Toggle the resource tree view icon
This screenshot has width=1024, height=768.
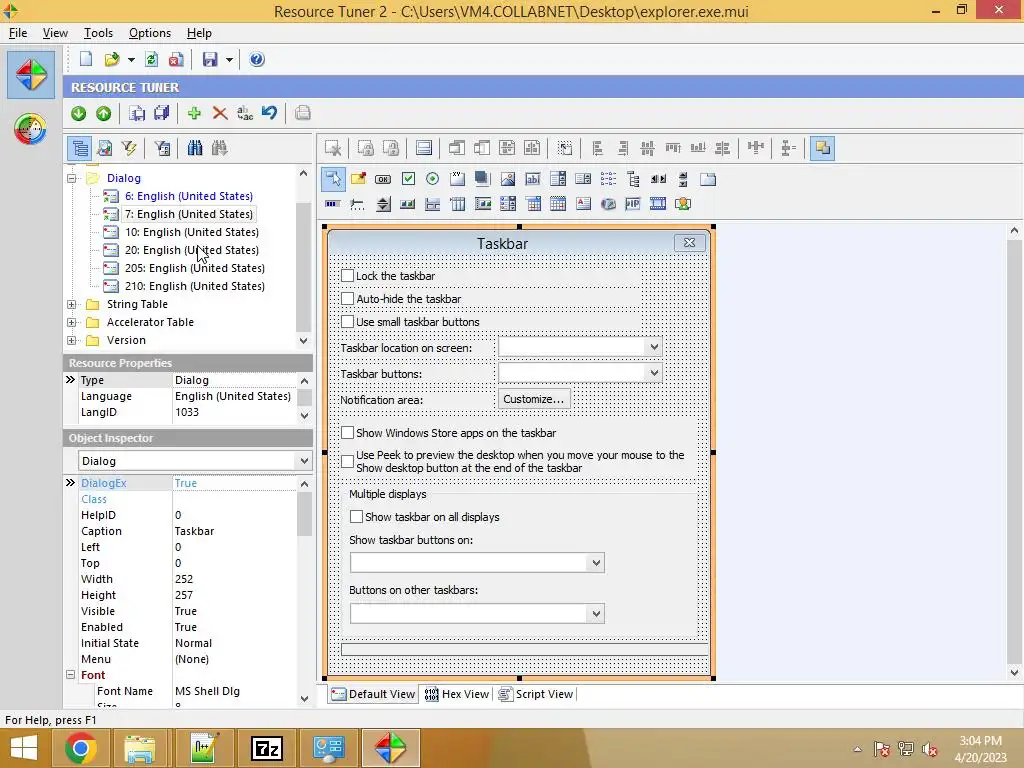80,148
